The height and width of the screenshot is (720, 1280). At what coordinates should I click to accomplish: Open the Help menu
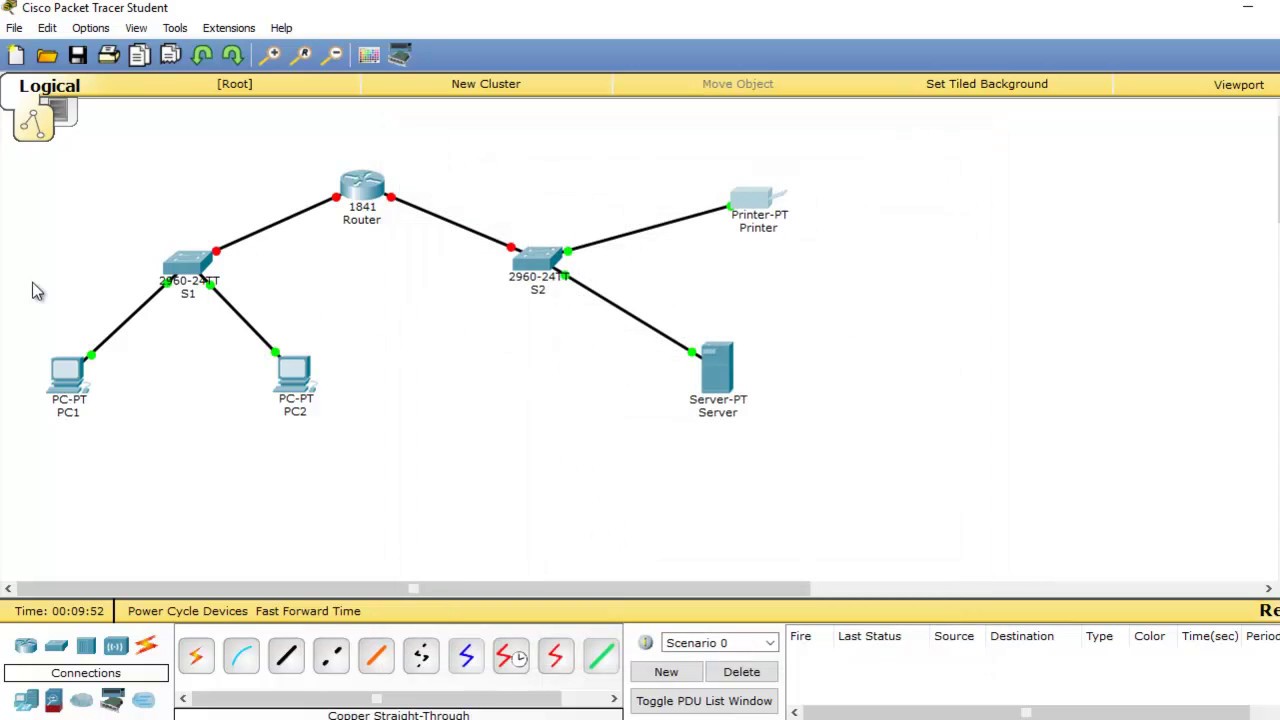[281, 28]
